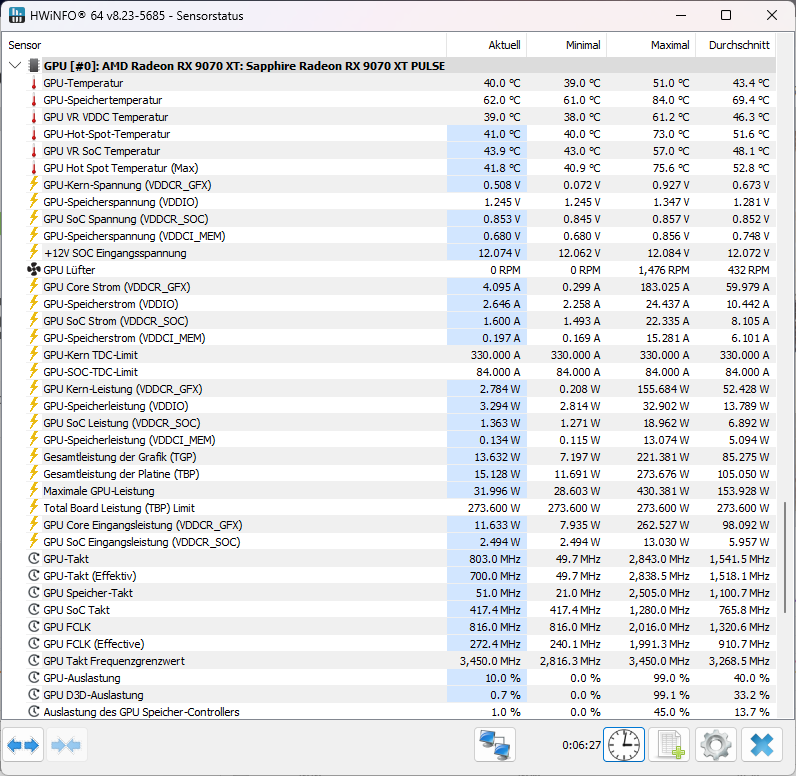Click the expand-layout blue arrows button
Screen dimensions: 796x776
click(23, 745)
